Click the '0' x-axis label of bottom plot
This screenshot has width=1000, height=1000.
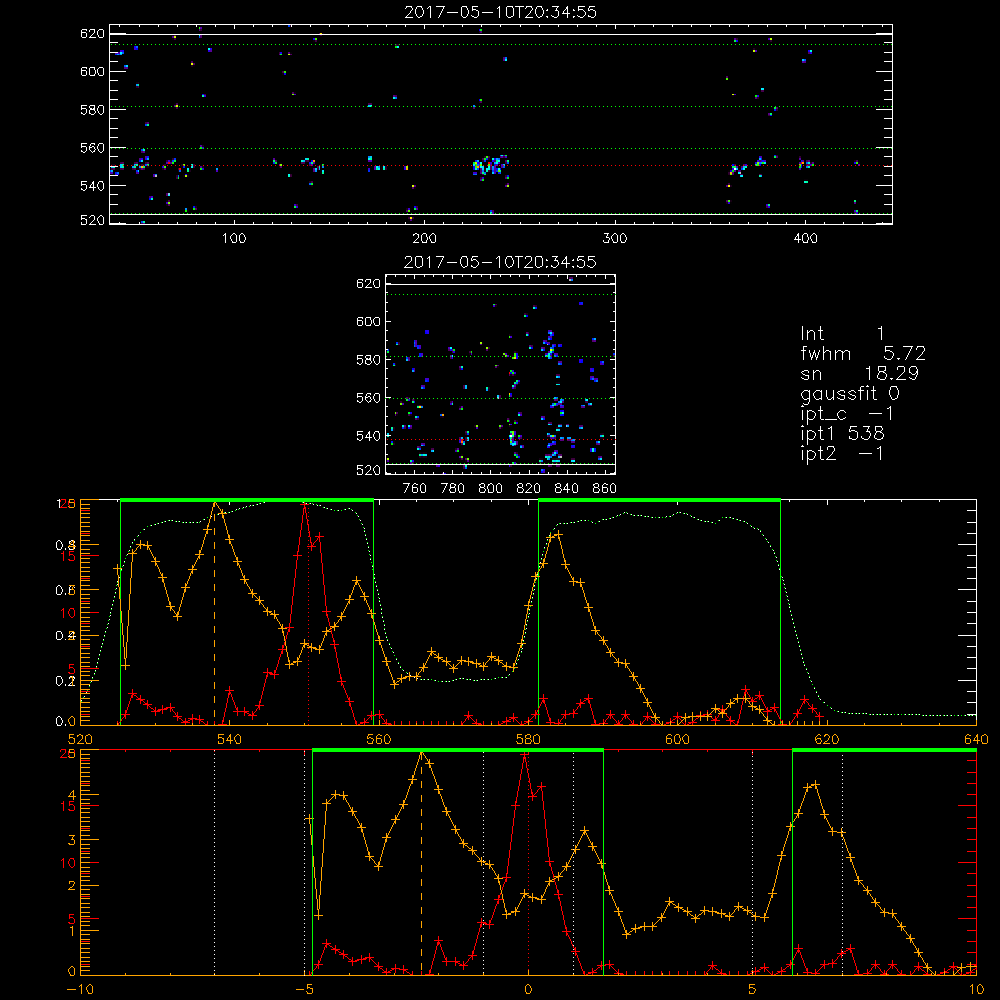[x=528, y=989]
